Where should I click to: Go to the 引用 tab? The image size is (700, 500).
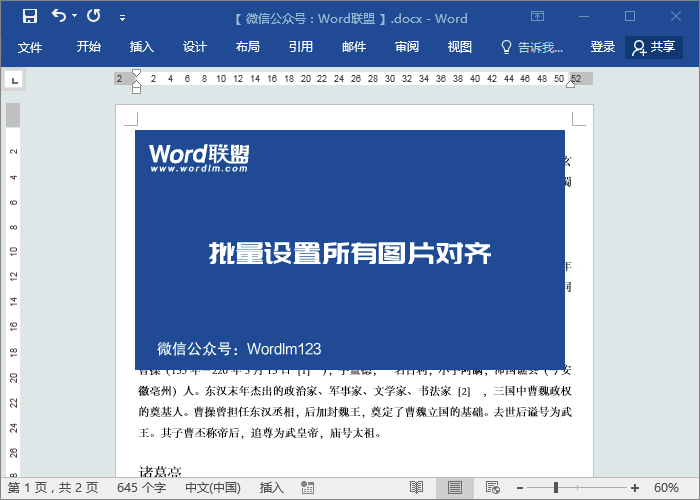coord(300,46)
